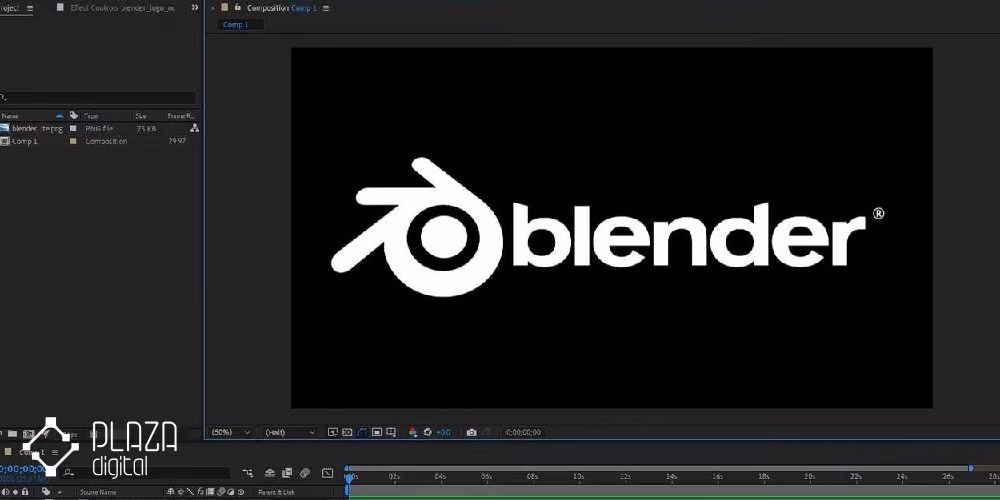Screen dimensions: 1000x500
Task: Click the Frame Blending column header
Action: [210, 492]
